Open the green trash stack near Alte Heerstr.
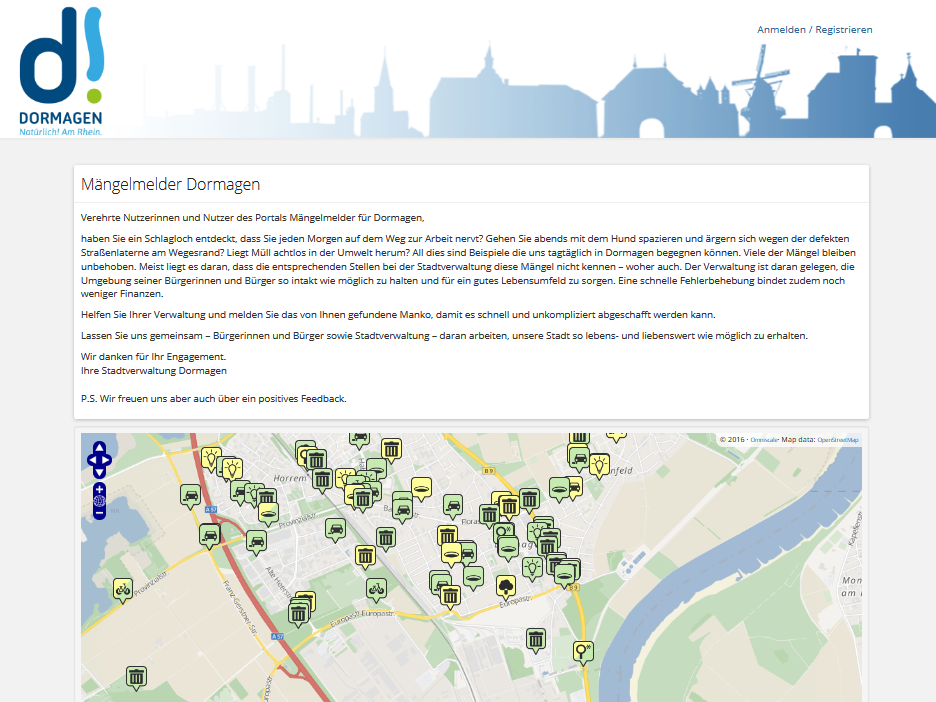The height and width of the screenshot is (702, 936). [x=298, y=612]
